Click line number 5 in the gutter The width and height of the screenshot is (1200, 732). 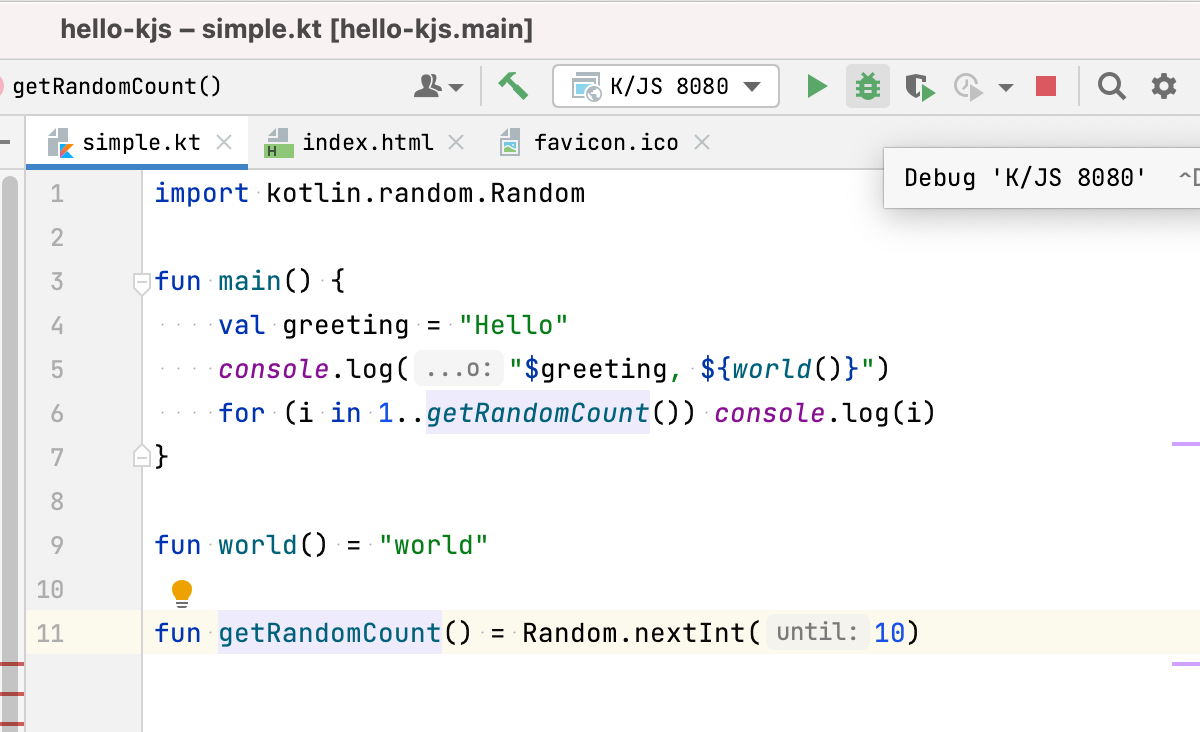coord(56,369)
